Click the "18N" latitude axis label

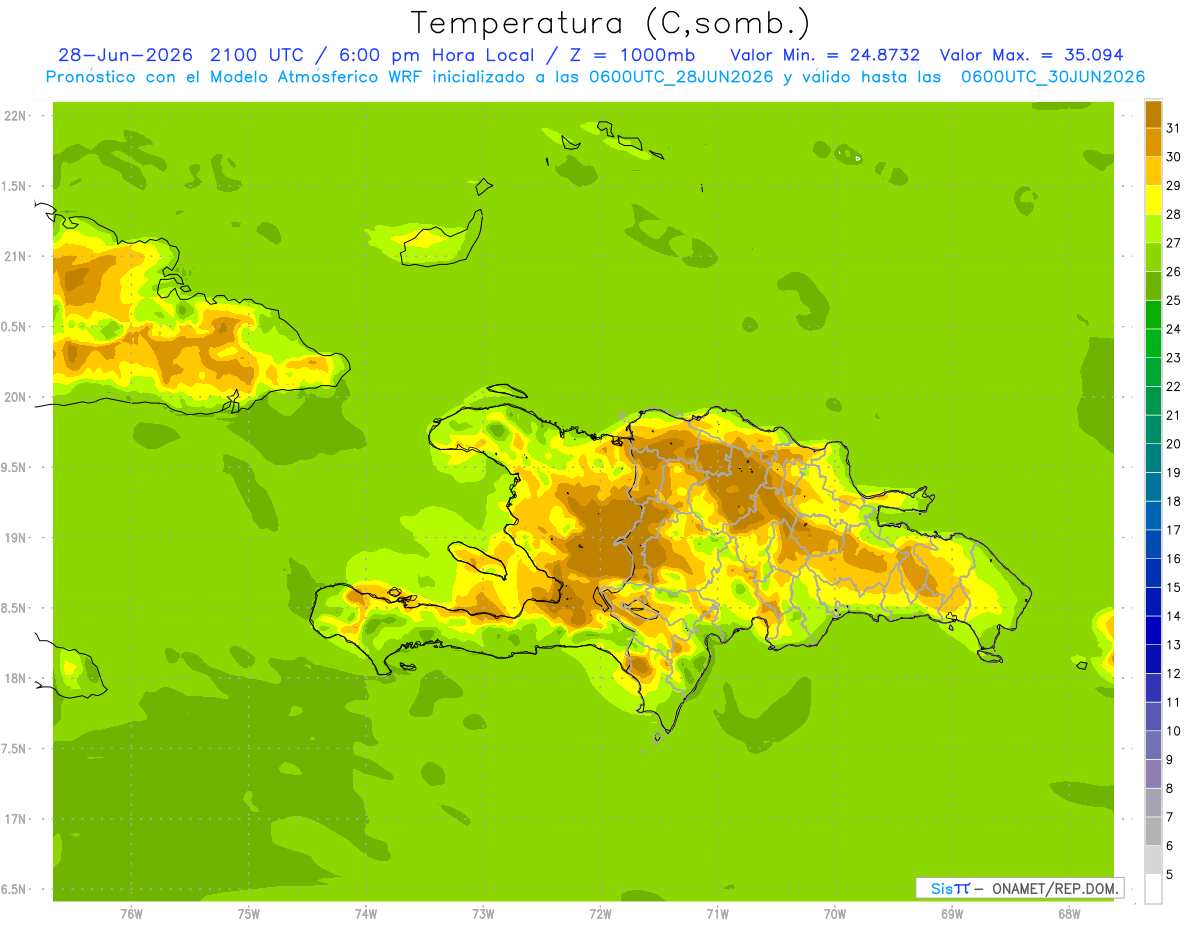click(15, 678)
